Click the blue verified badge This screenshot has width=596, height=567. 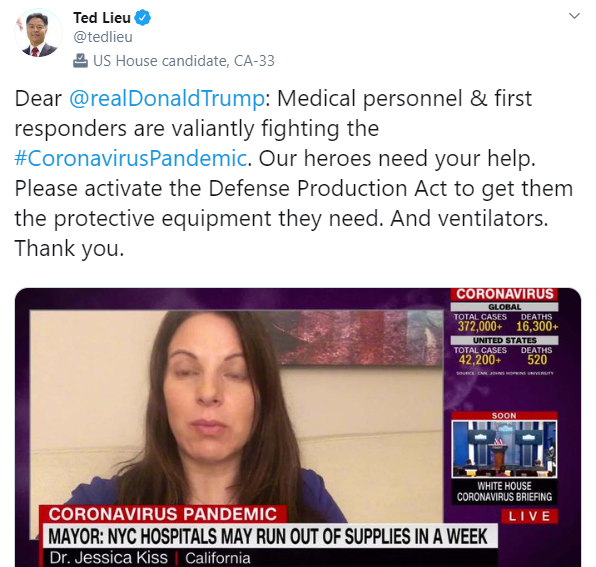[x=143, y=18]
